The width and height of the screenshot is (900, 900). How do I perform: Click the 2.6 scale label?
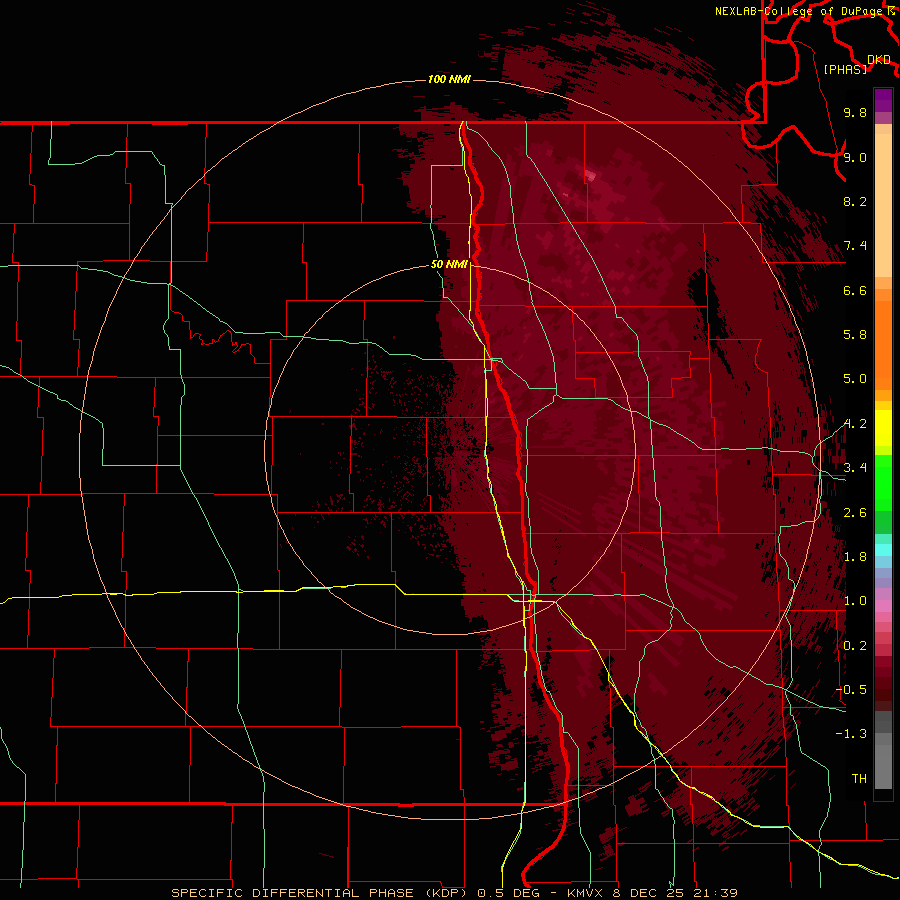855,513
